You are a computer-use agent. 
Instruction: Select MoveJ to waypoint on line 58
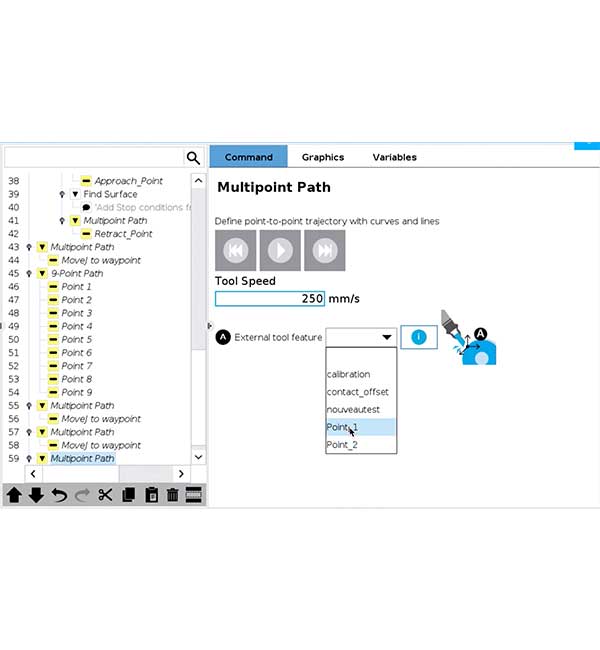coord(101,445)
